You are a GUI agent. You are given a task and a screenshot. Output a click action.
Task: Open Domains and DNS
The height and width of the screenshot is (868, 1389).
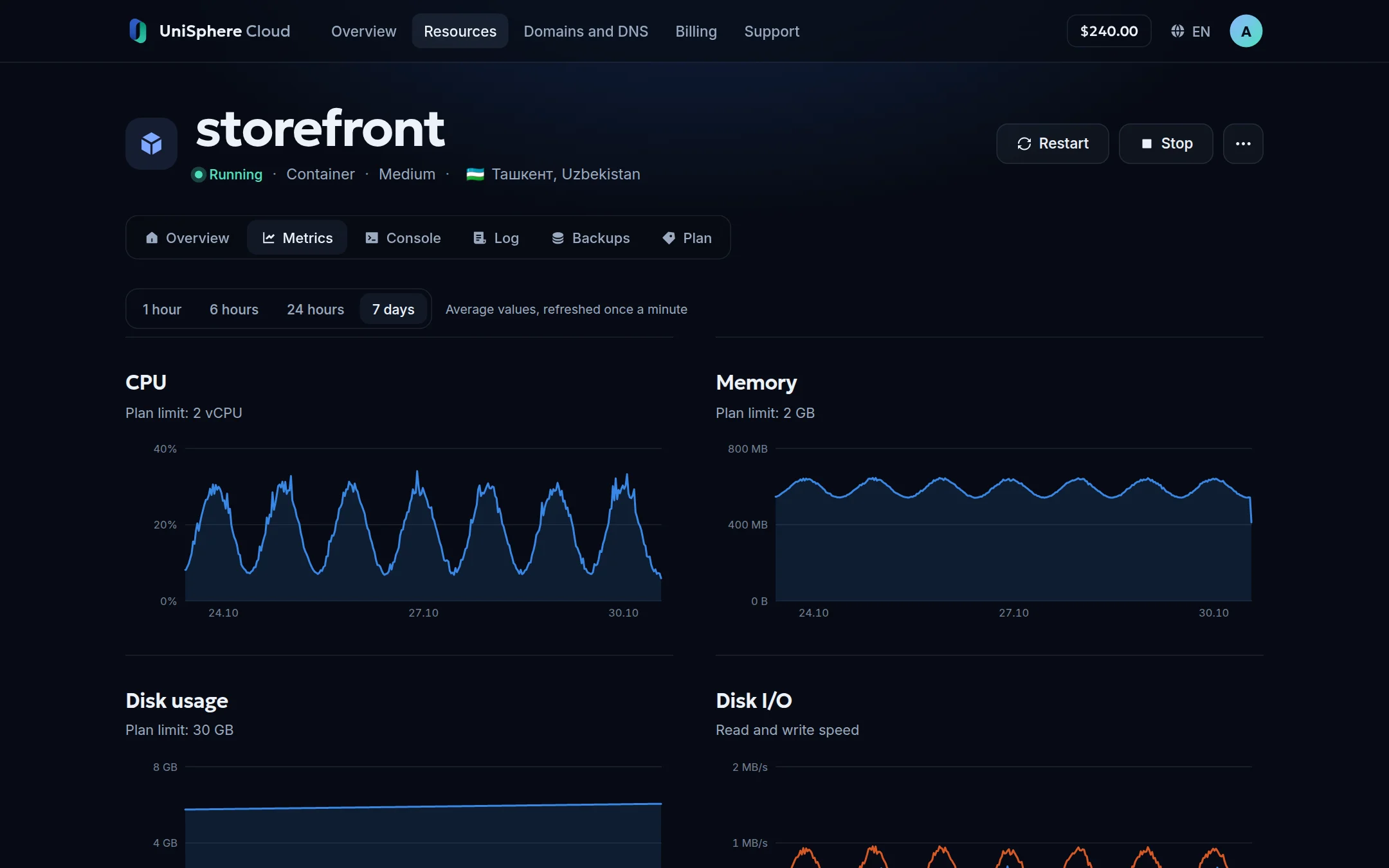pyautogui.click(x=585, y=31)
